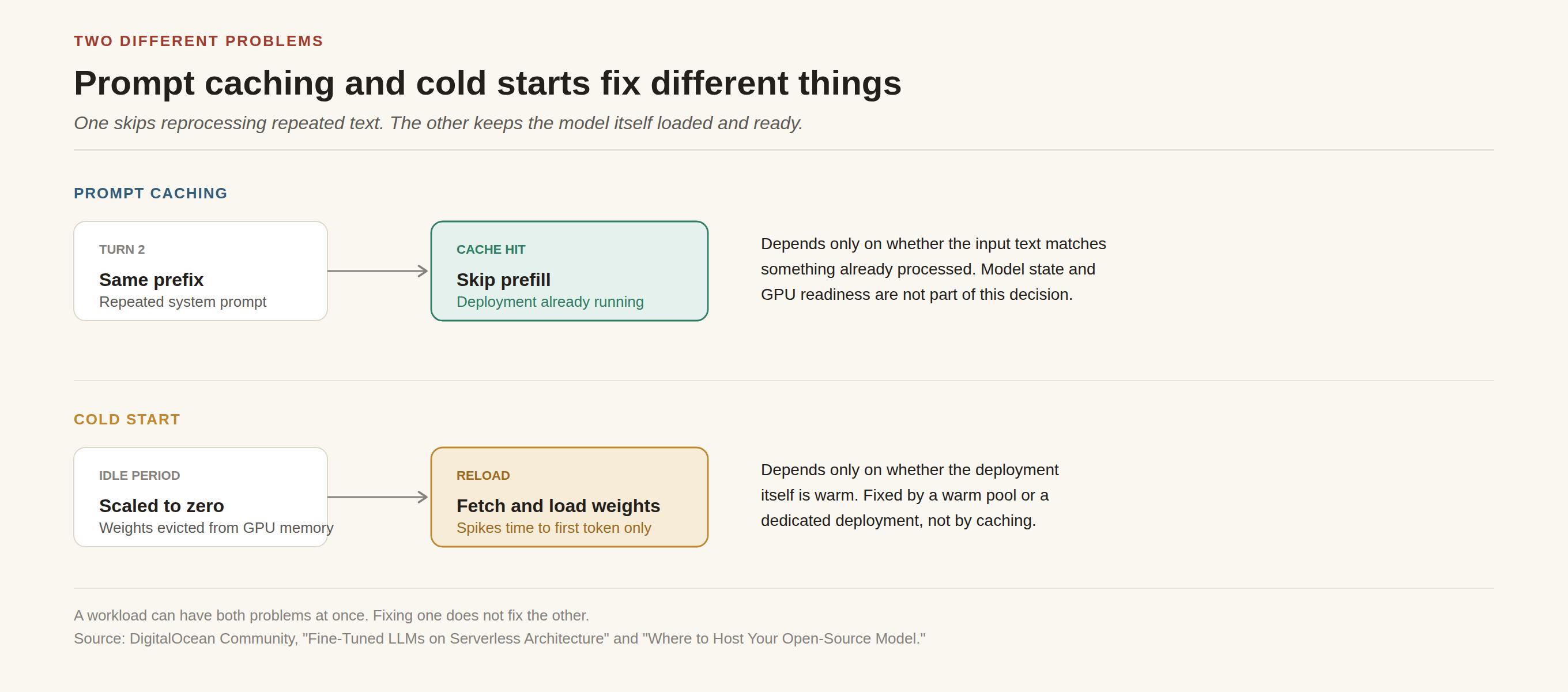Click the TWO DIFFERENT PROBLEMS label
1568x692 pixels.
(198, 41)
